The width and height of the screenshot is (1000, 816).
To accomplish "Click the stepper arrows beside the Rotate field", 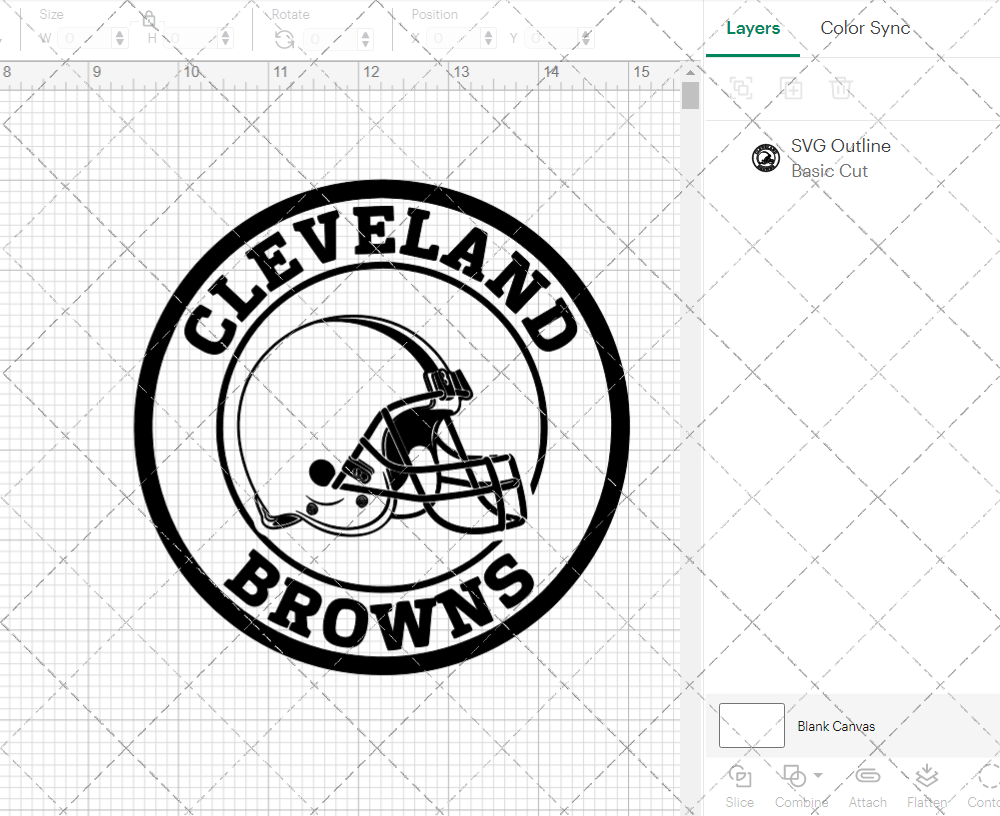I will tap(365, 38).
